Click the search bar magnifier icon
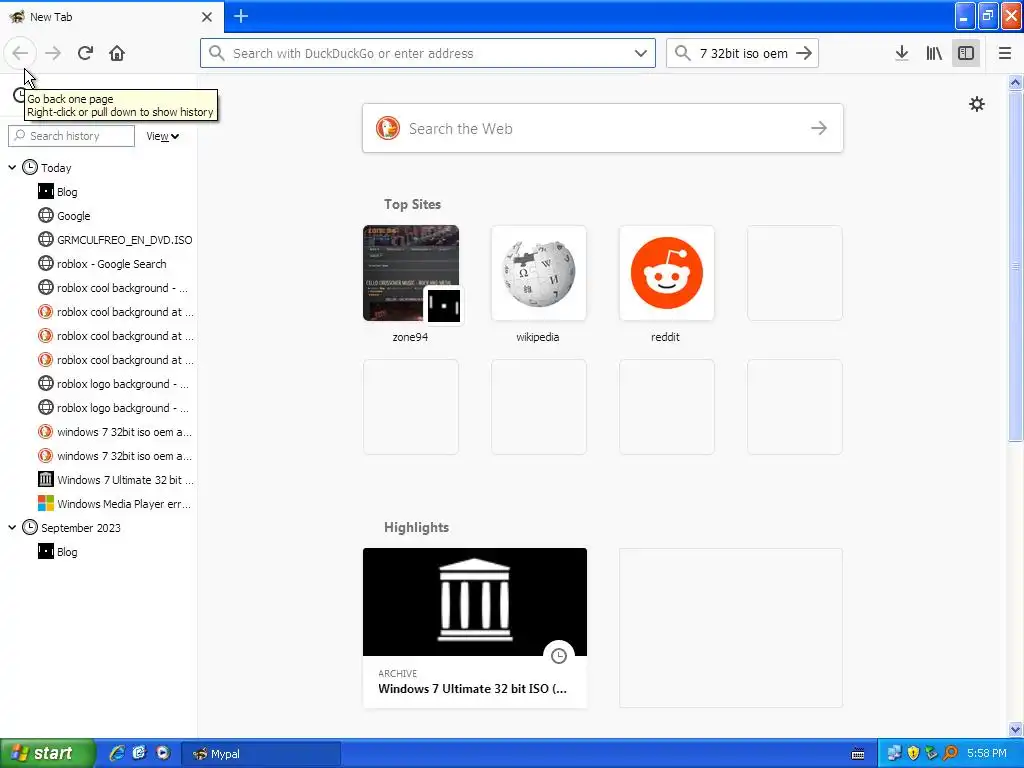This screenshot has width=1024, height=768. 682,53
